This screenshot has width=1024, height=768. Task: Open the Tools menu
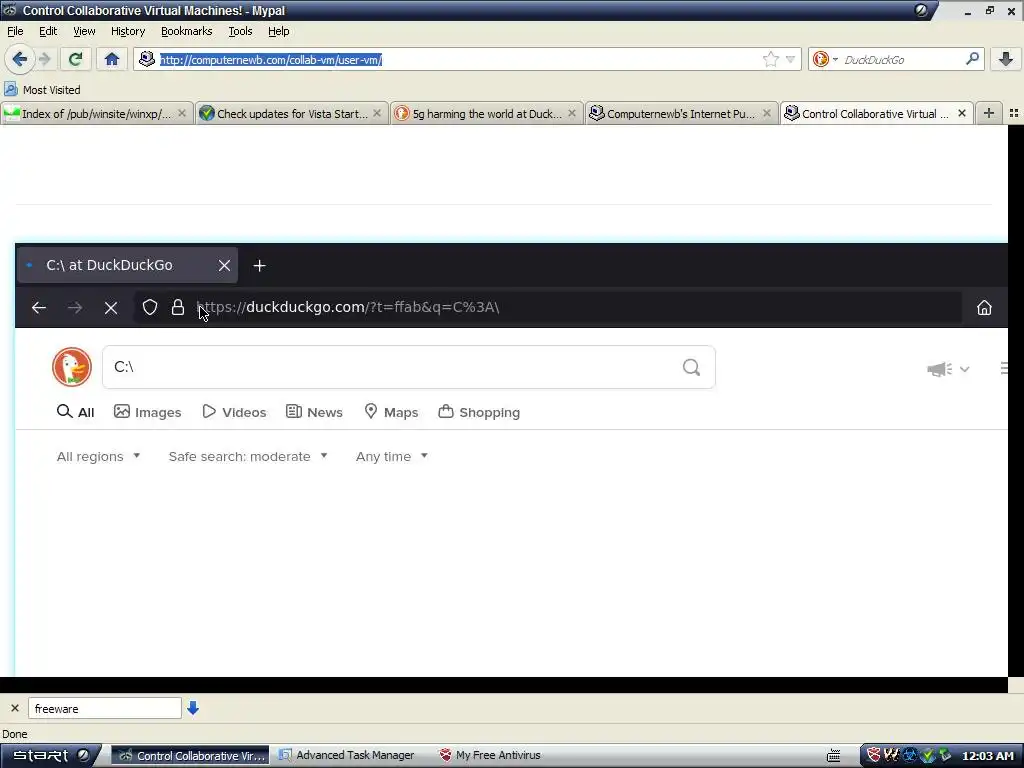tap(240, 31)
